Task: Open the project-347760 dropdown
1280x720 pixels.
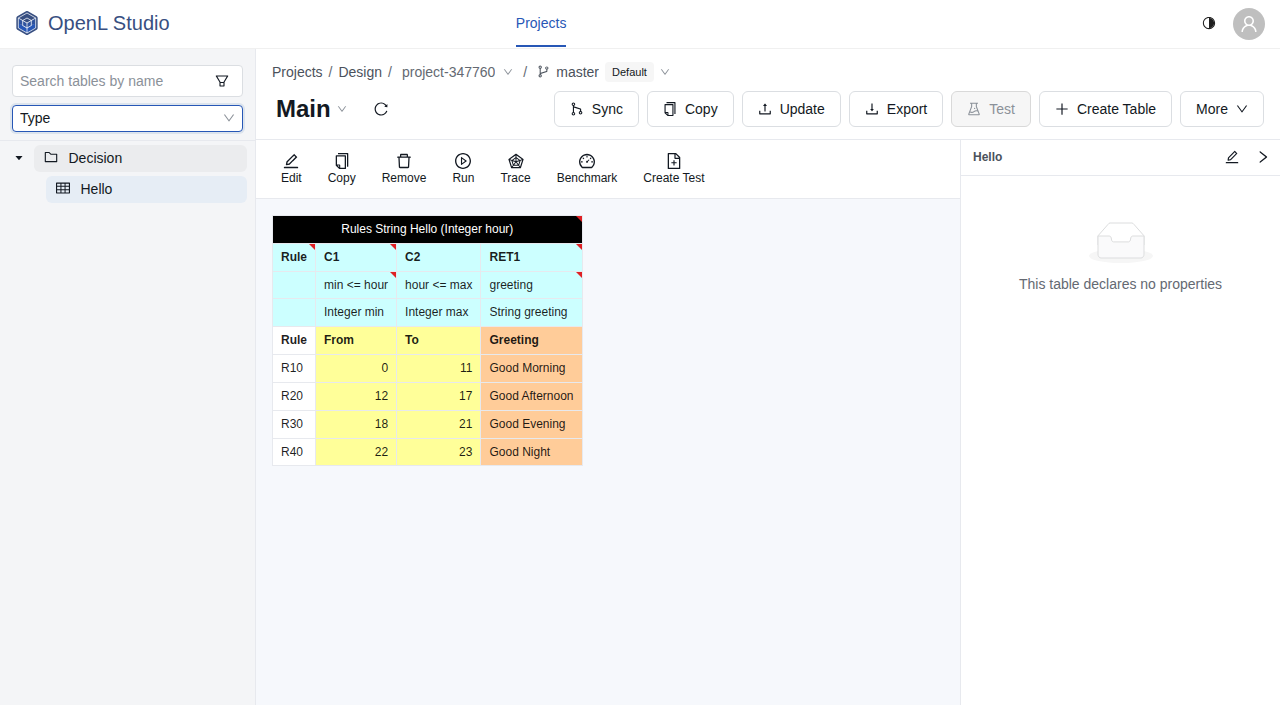Action: (x=508, y=72)
